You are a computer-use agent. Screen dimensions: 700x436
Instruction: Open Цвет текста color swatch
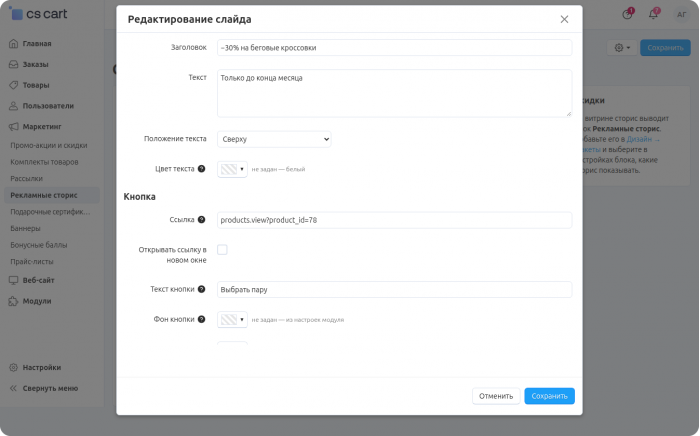[232, 169]
